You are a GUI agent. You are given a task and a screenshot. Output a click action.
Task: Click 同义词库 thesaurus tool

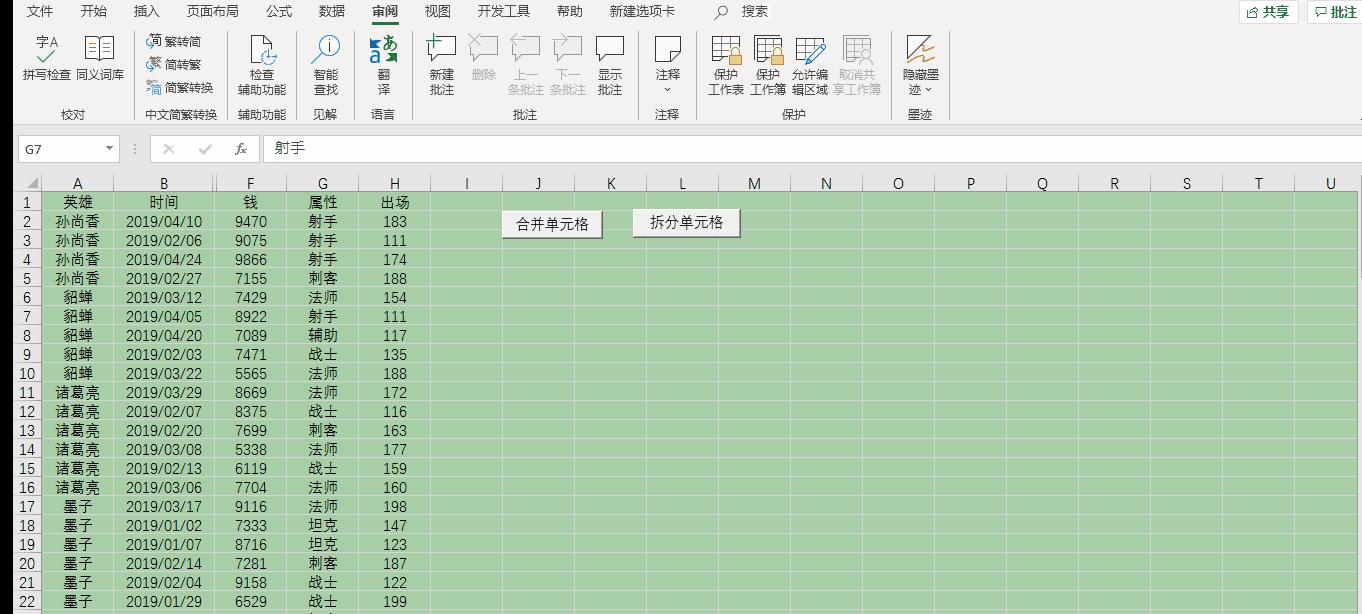tap(99, 58)
